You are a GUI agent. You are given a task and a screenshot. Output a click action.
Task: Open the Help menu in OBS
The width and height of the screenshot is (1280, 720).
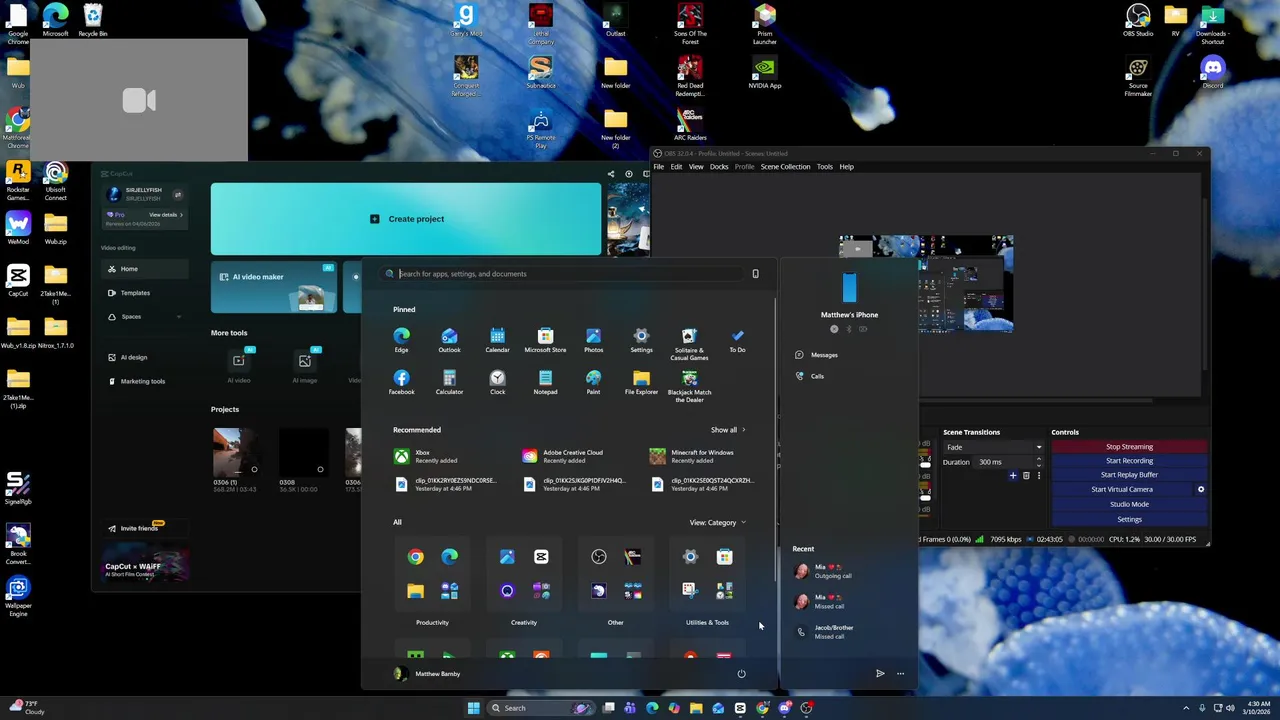click(846, 167)
